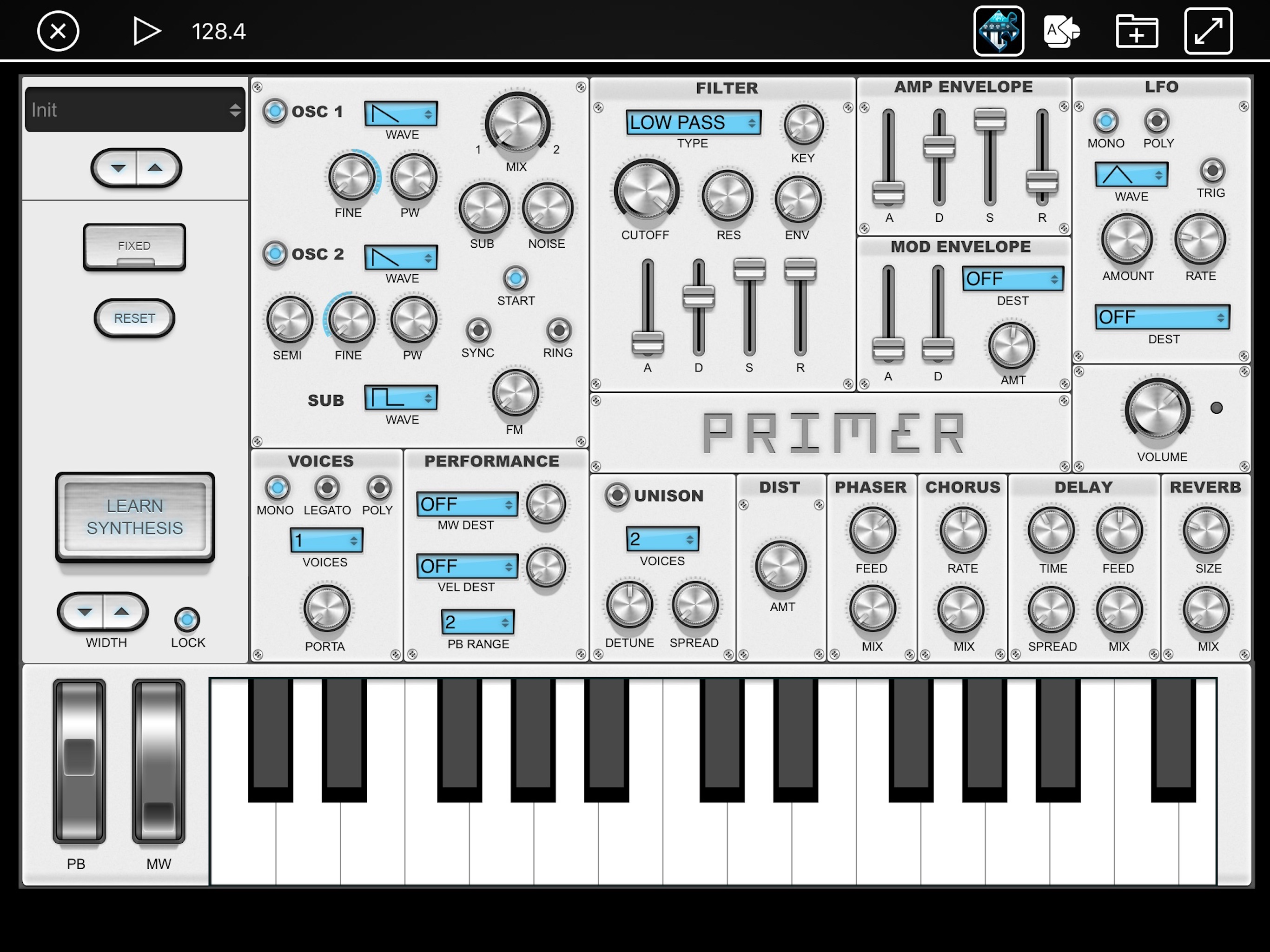This screenshot has height=952, width=1270.
Task: Select LEGATO voice mode
Action: click(x=327, y=488)
